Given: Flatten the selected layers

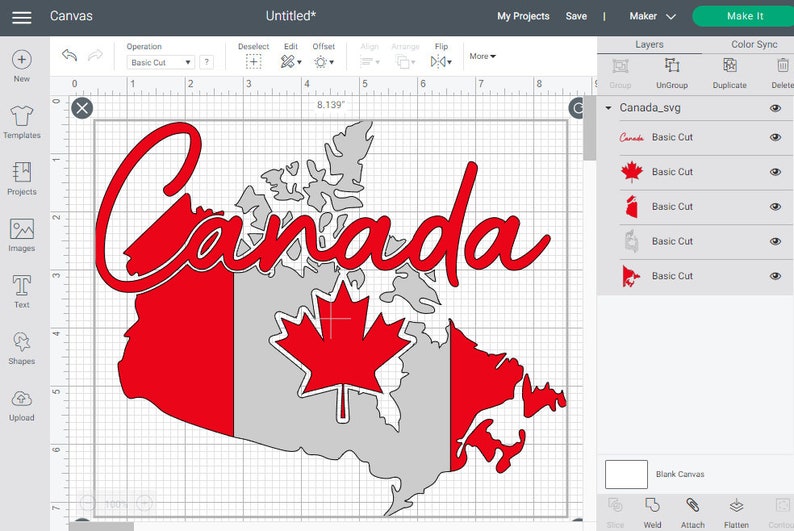Looking at the screenshot, I should click(x=736, y=513).
